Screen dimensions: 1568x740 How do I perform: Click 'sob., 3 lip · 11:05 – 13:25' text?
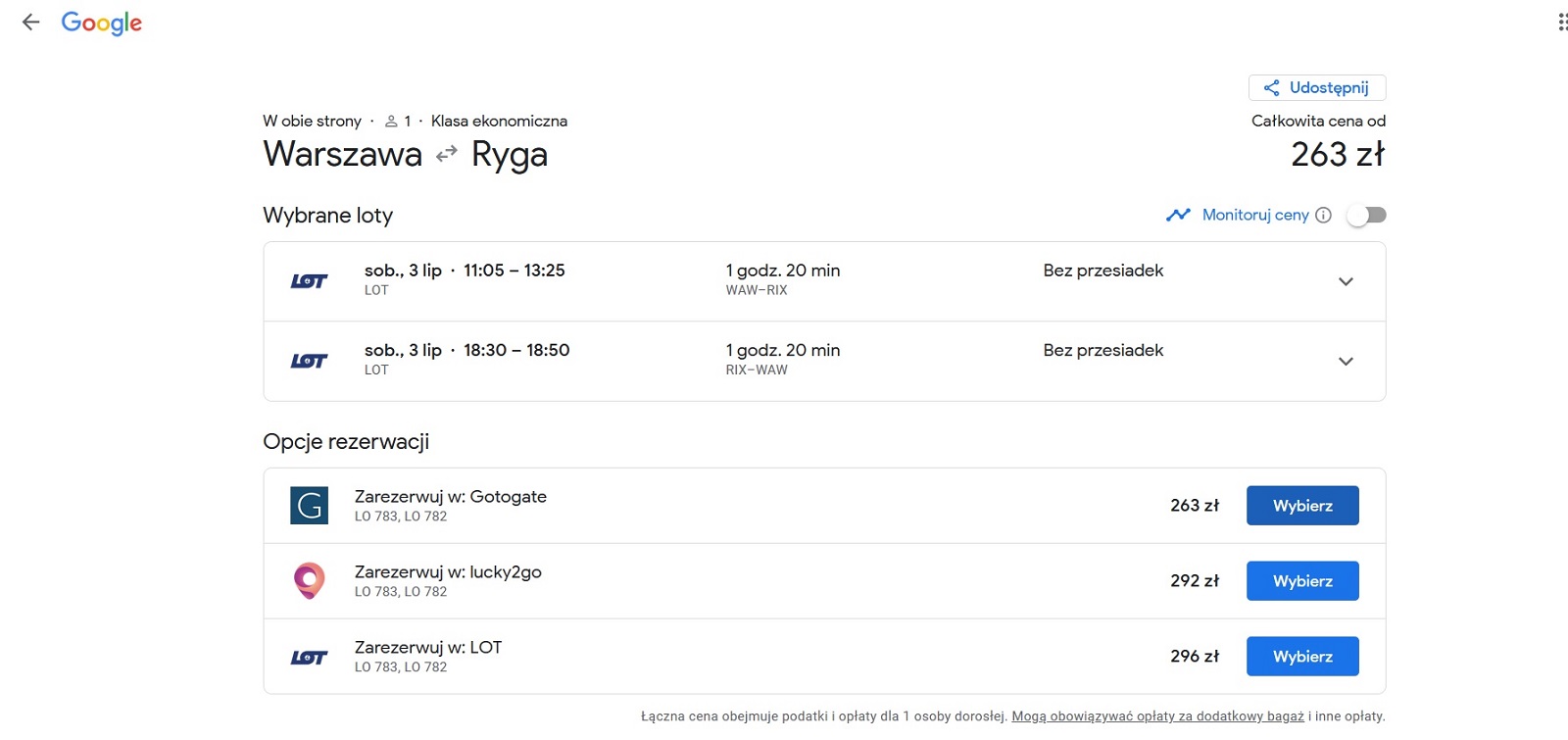pyautogui.click(x=465, y=271)
